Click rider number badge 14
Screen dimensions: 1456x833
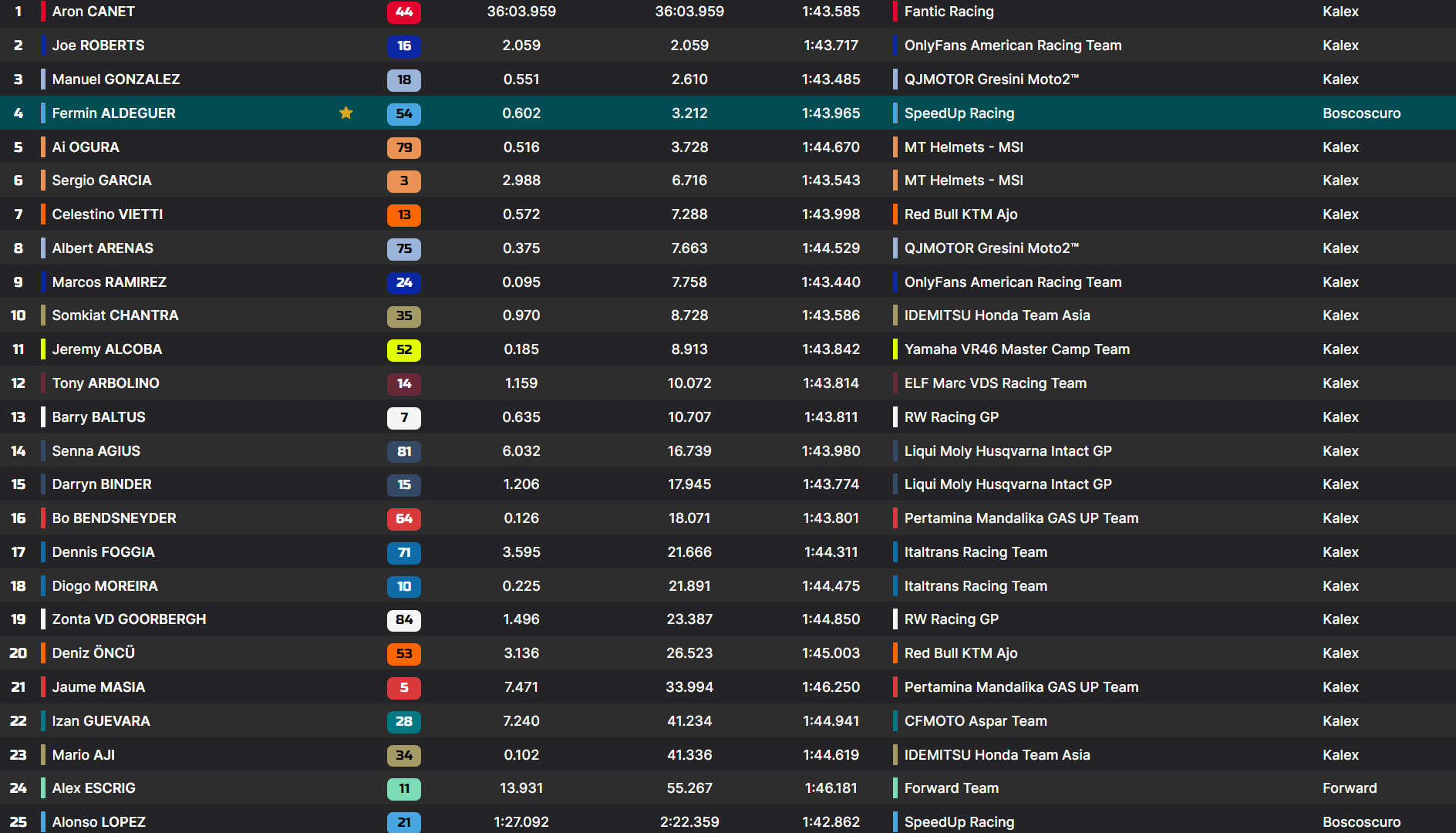404,383
